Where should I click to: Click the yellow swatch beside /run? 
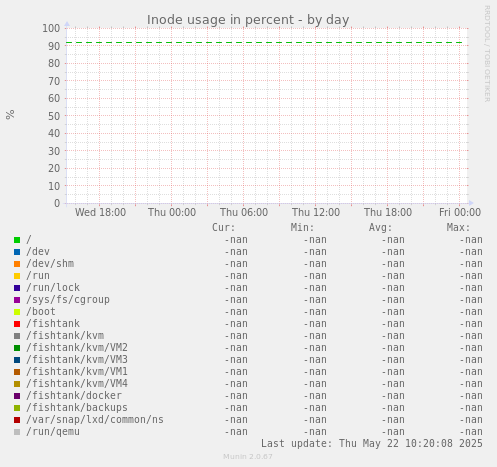[x=17, y=276]
